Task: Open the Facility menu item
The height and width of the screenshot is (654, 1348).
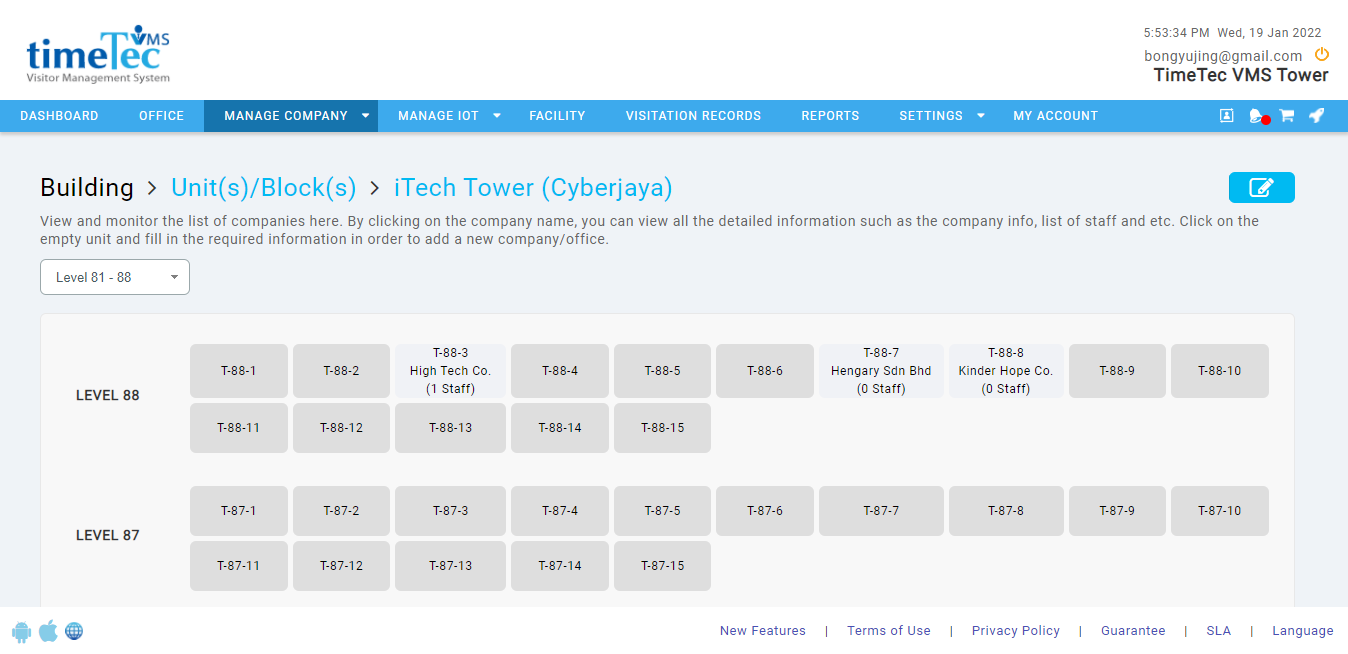Action: pyautogui.click(x=557, y=116)
